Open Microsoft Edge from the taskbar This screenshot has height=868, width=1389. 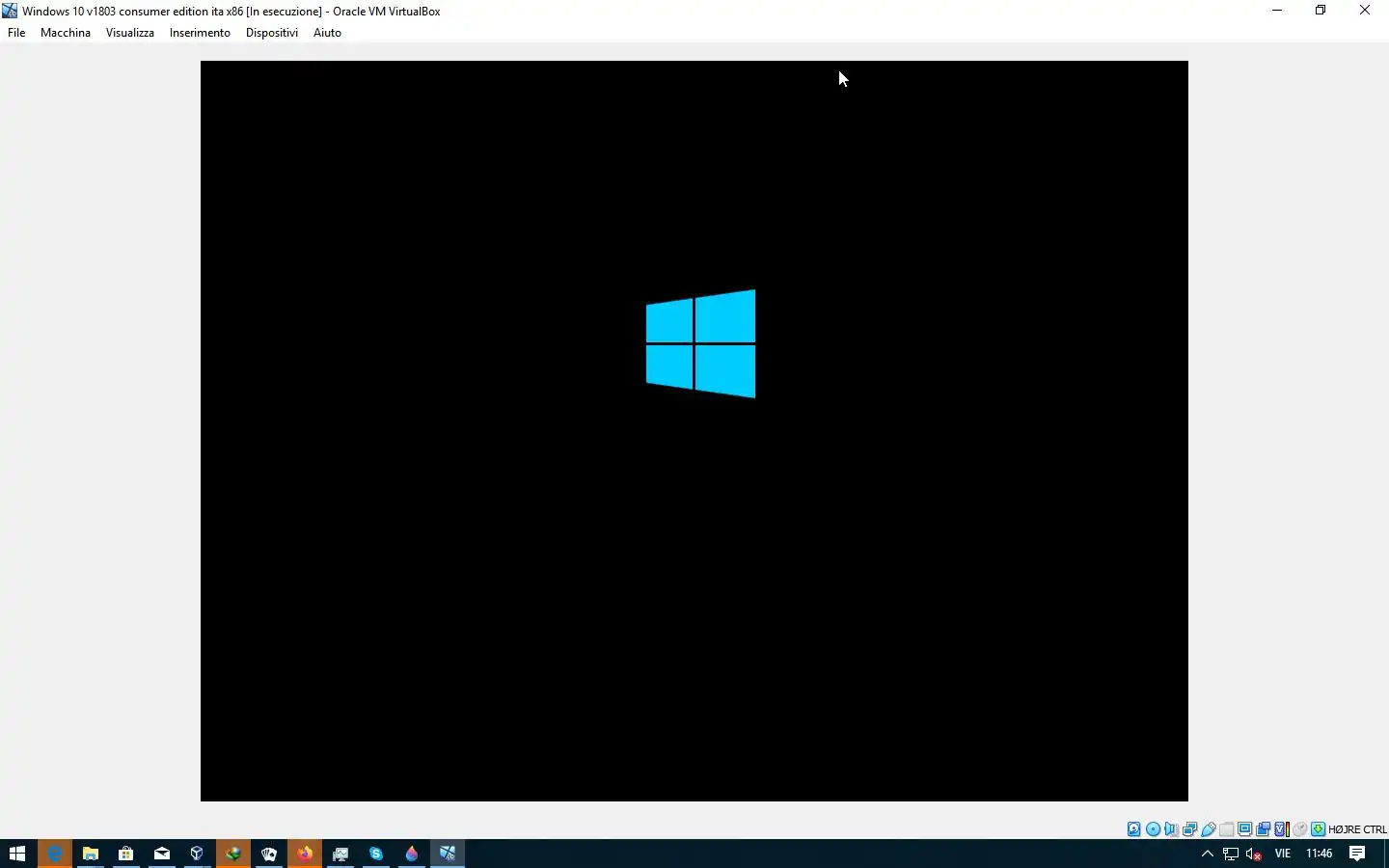coord(55,854)
